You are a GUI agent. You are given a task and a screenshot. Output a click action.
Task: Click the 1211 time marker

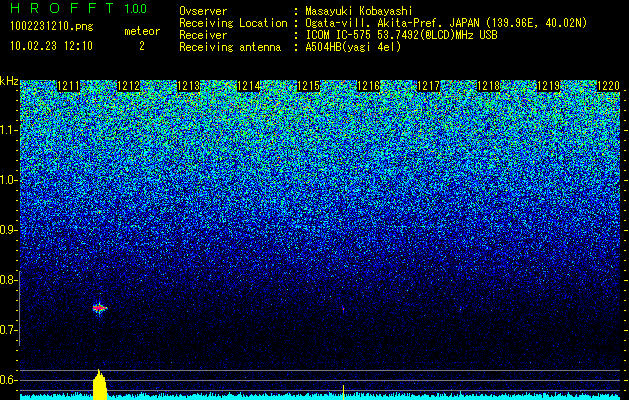tap(68, 86)
